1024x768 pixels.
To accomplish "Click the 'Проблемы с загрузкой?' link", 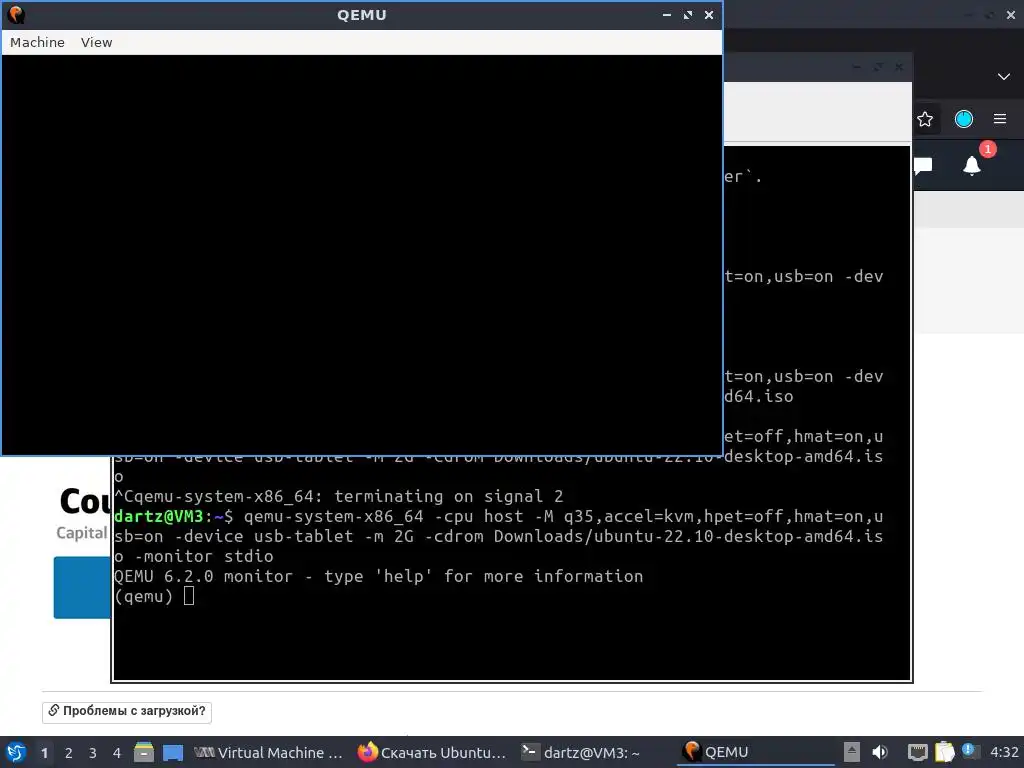I will 127,711.
